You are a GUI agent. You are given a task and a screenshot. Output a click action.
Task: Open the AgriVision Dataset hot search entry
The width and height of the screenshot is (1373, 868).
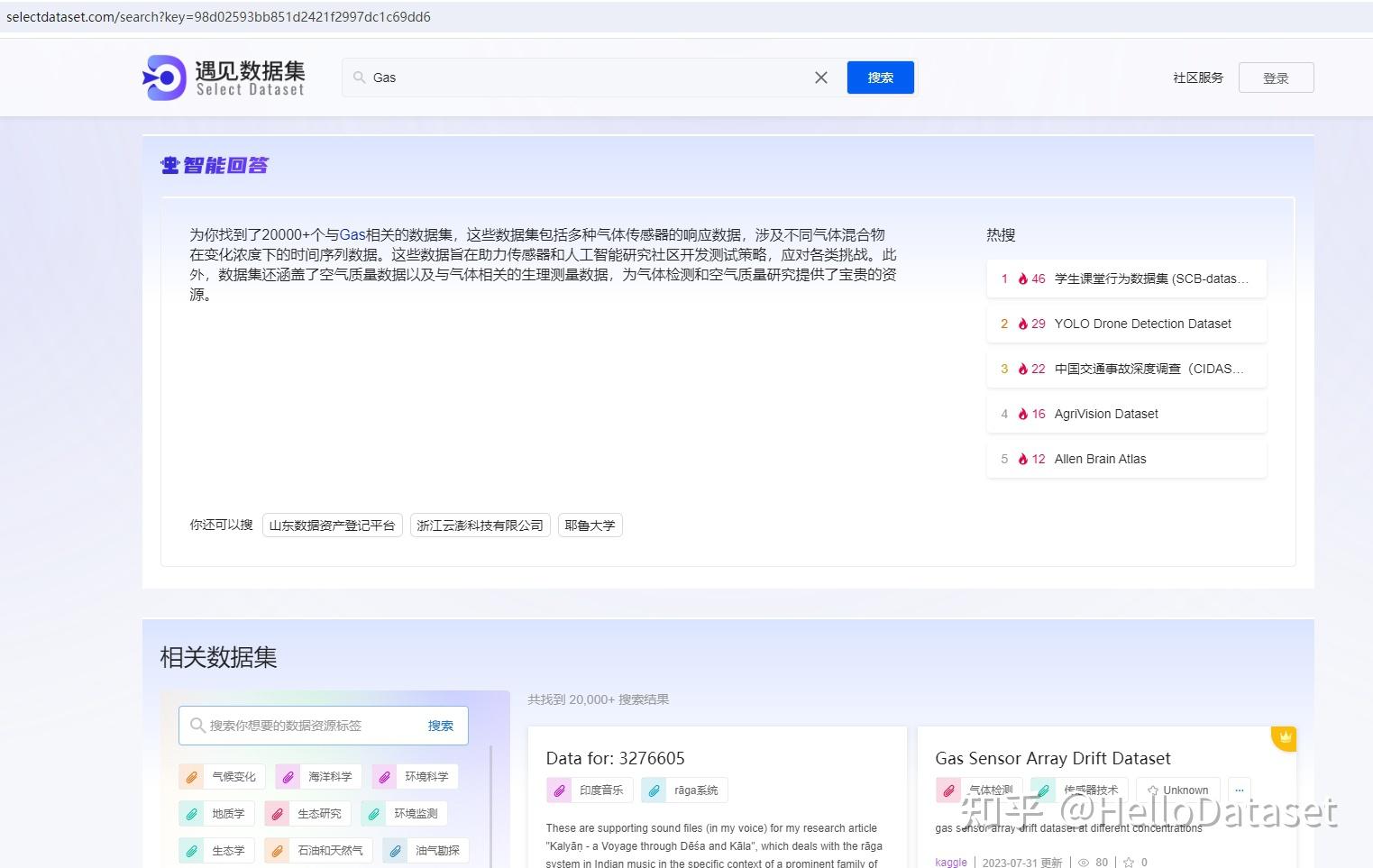[x=1105, y=414]
